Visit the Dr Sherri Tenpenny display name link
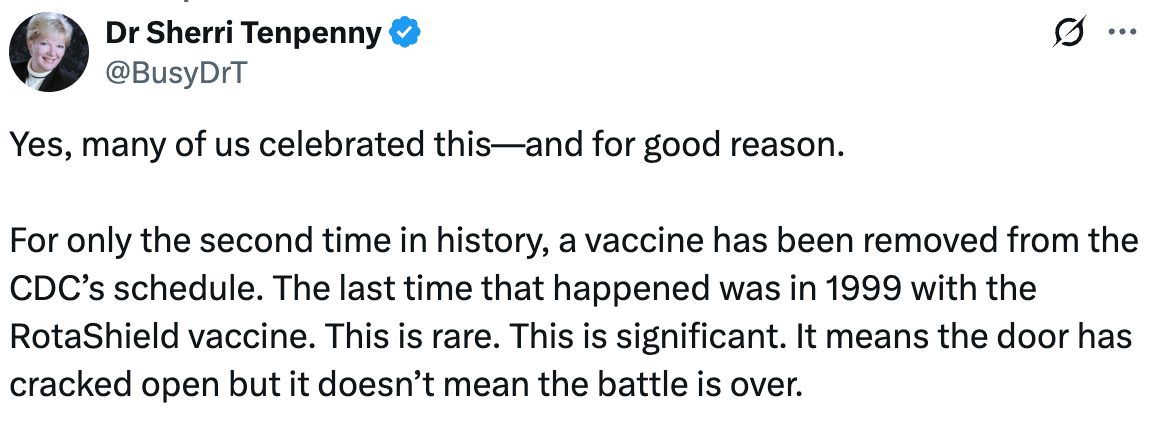1158x424 pixels. [244, 33]
